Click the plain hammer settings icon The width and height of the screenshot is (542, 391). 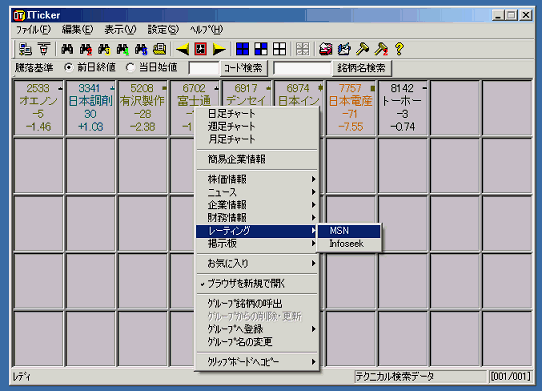[362, 49]
